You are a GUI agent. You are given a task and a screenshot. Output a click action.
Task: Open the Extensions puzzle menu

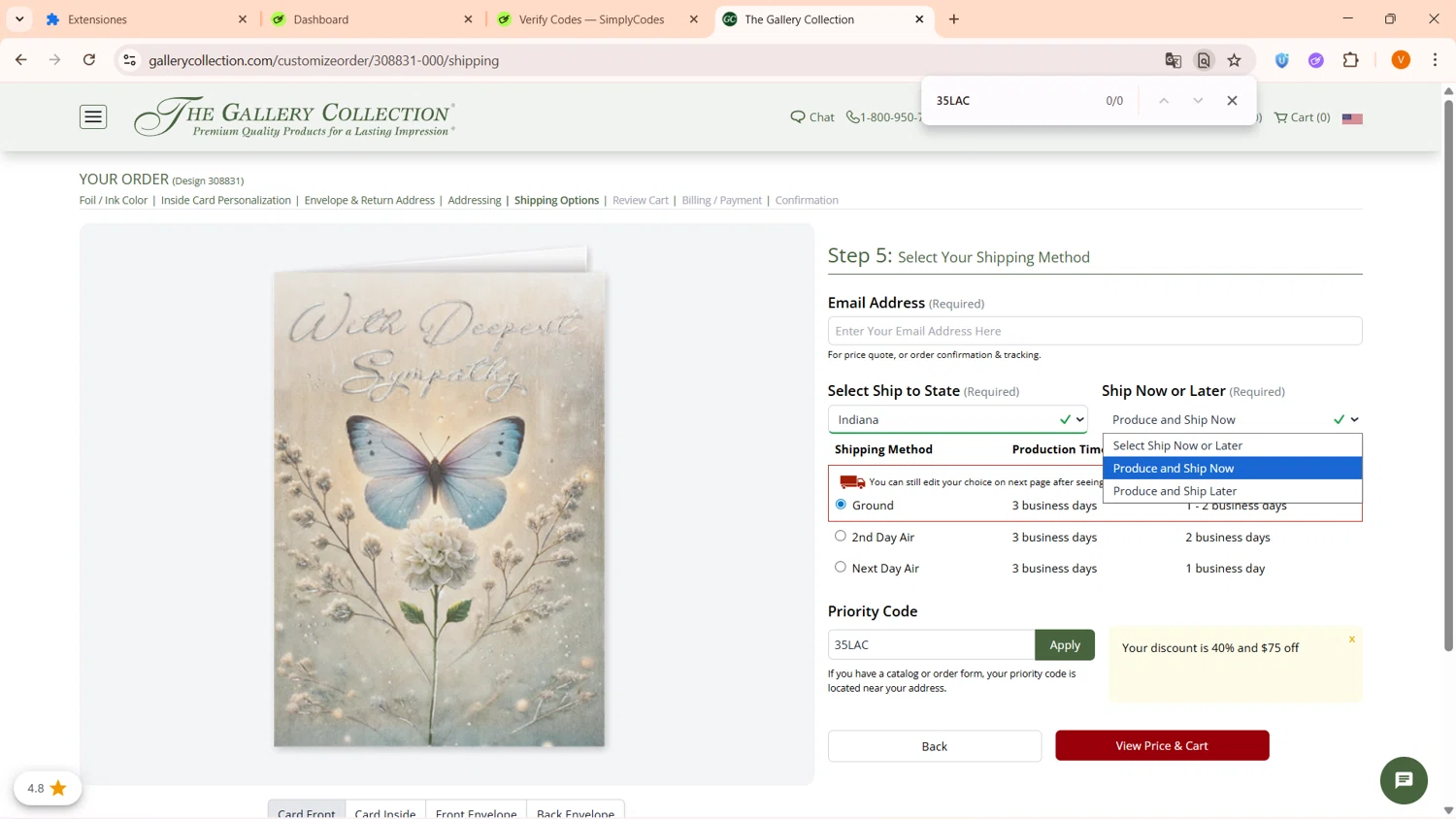click(1351, 60)
